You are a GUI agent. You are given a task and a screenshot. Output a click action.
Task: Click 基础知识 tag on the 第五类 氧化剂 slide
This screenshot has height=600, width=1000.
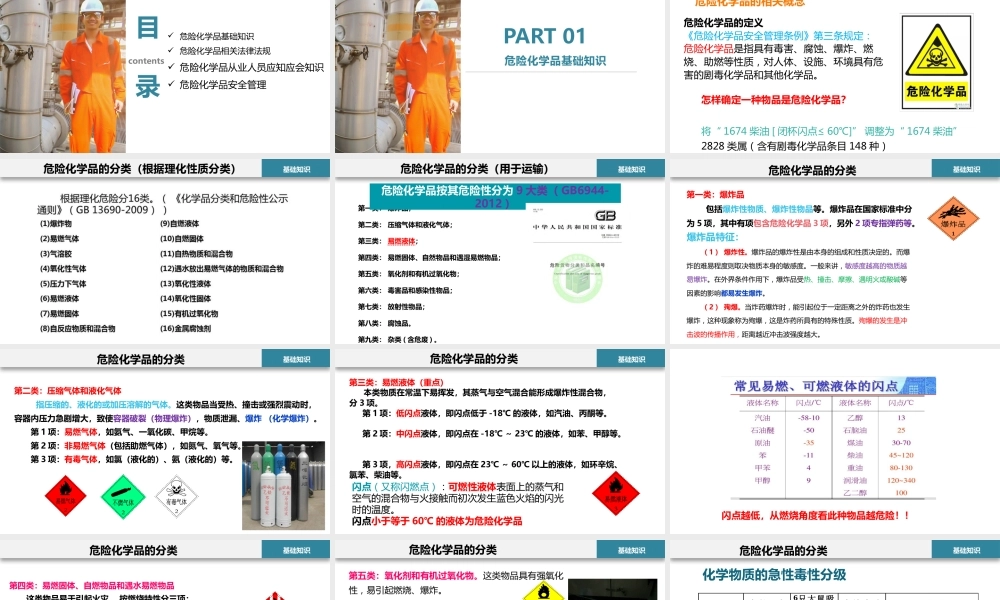(x=631, y=550)
